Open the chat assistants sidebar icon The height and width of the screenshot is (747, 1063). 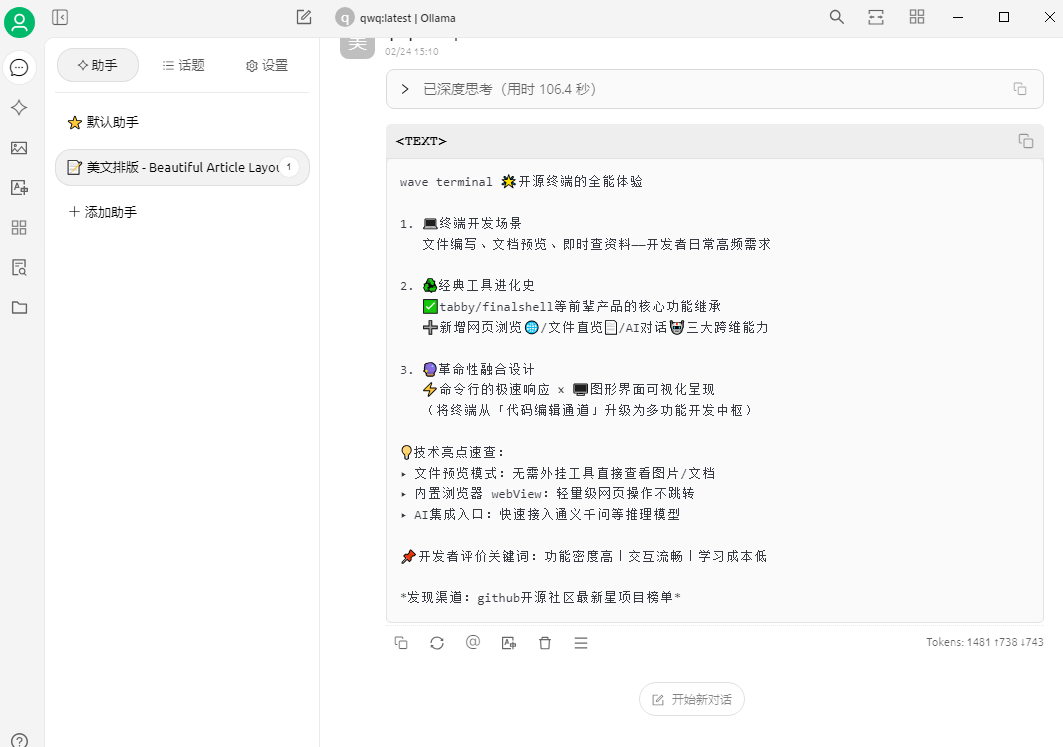(x=19, y=68)
